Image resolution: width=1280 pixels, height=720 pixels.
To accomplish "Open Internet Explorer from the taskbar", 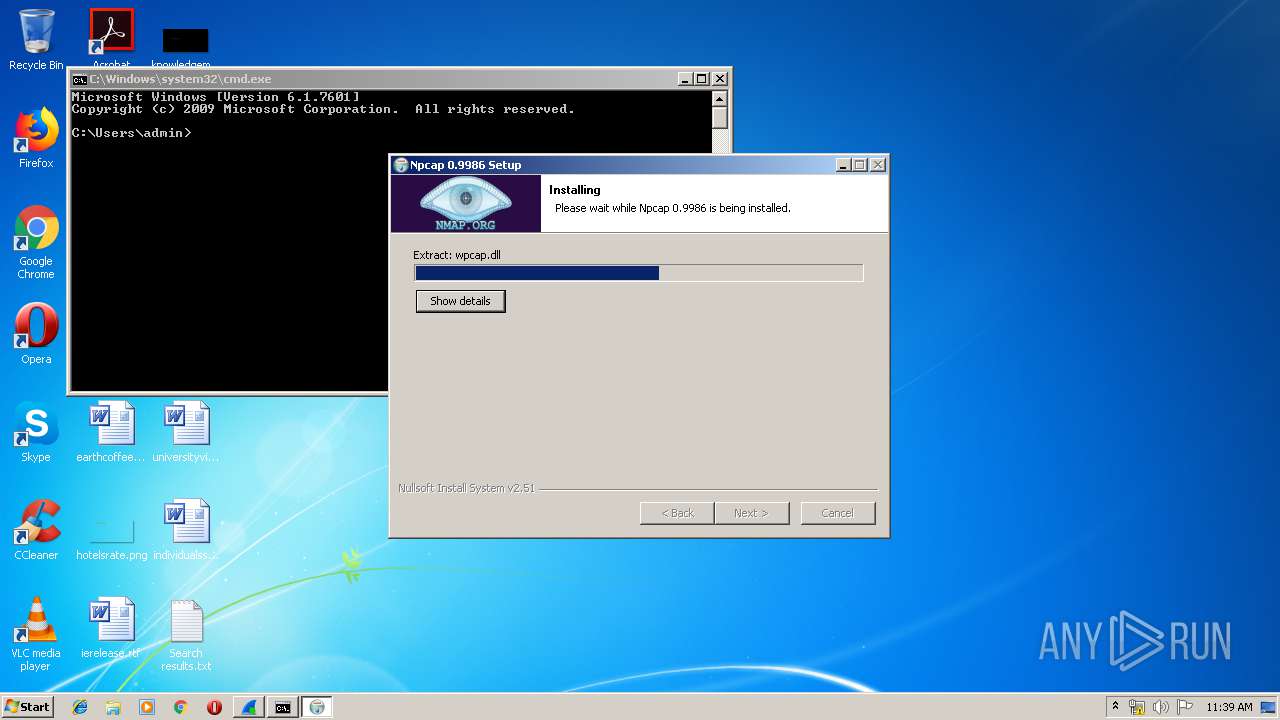I will pyautogui.click(x=80, y=707).
